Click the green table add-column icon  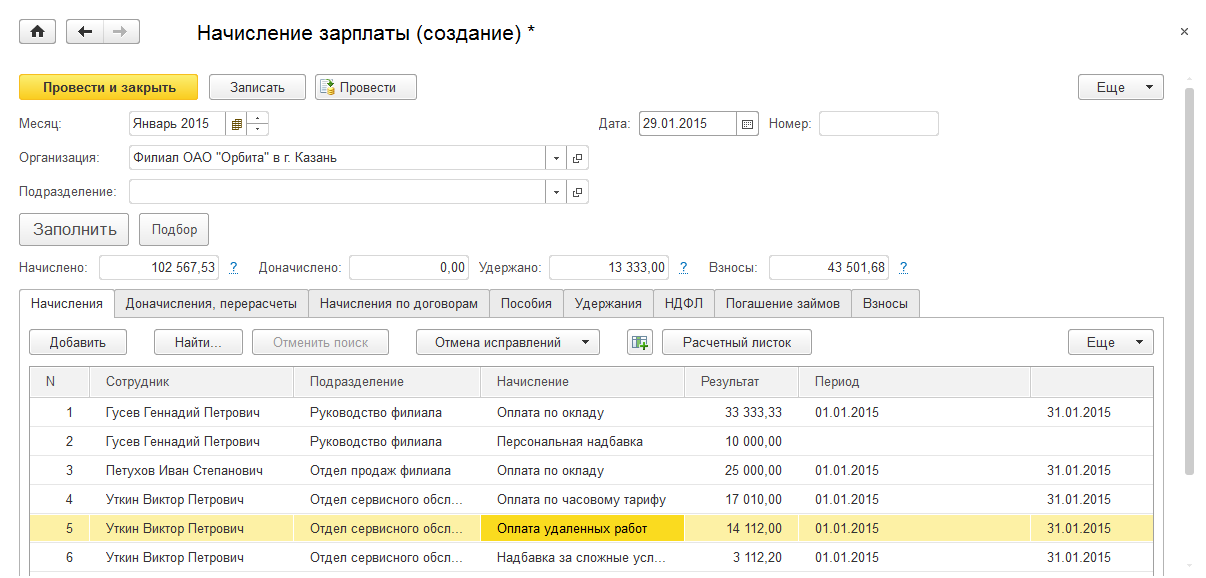click(x=639, y=342)
